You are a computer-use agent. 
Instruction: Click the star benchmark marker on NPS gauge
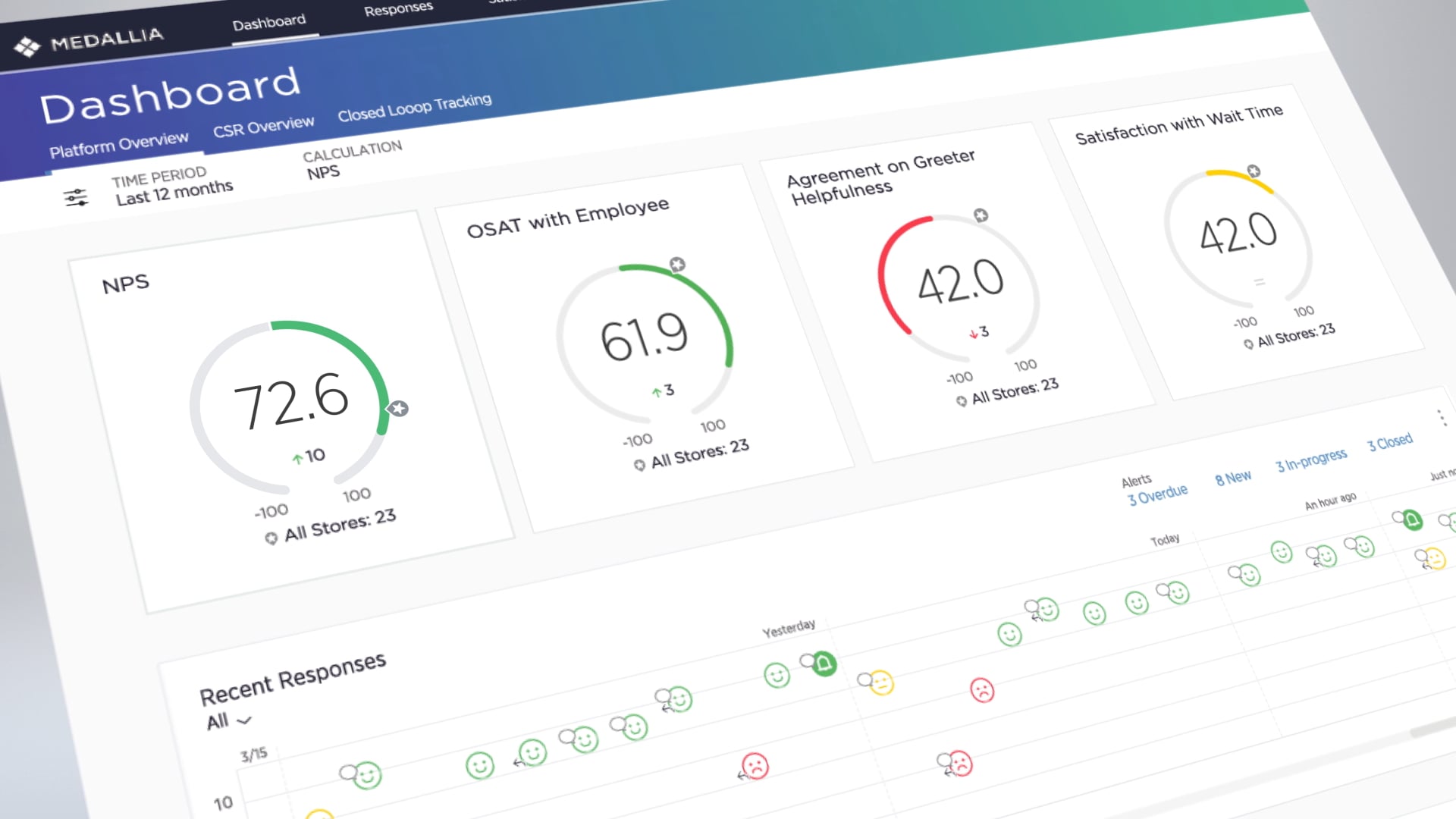(398, 409)
